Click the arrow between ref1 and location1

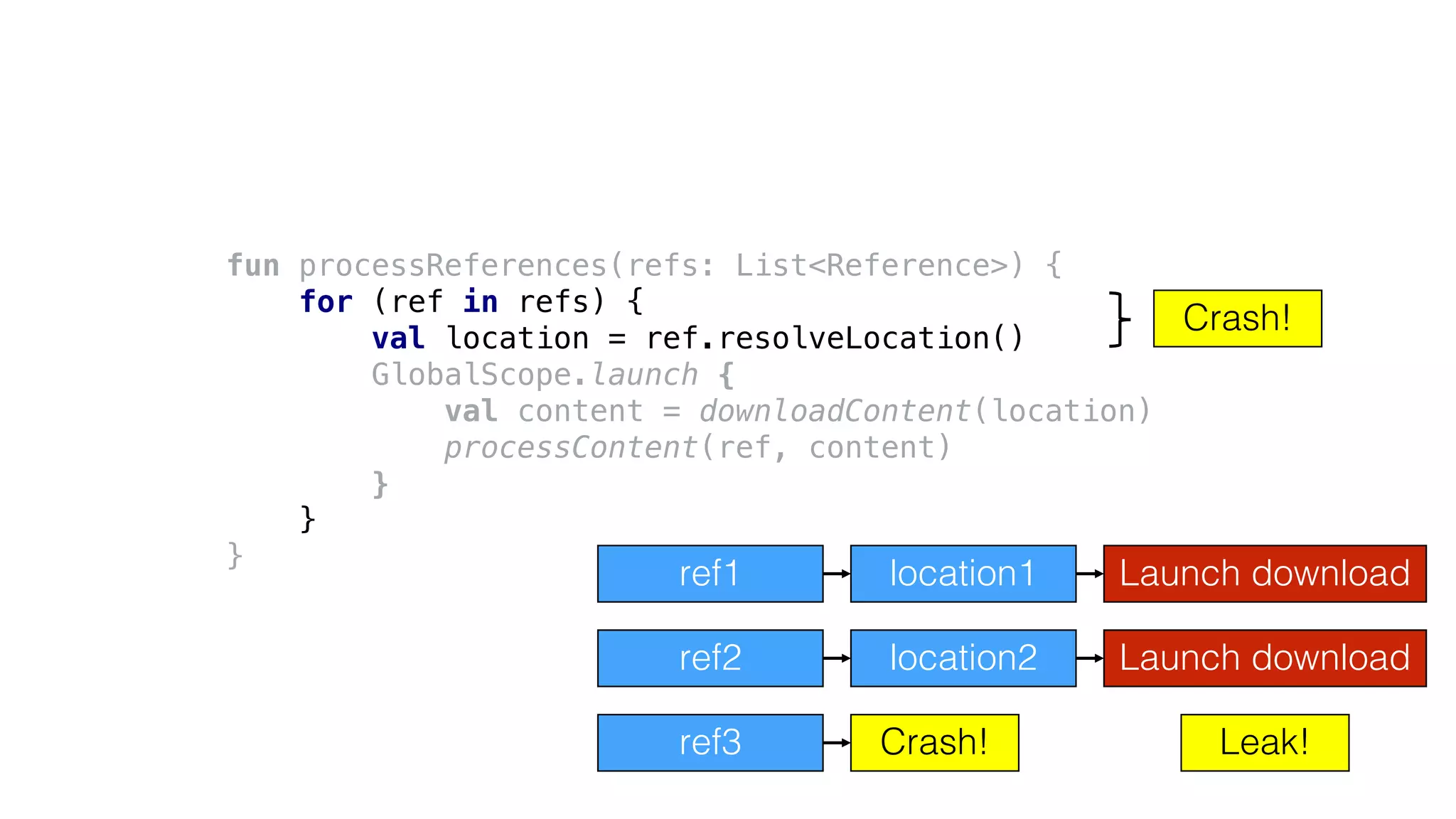click(x=837, y=574)
